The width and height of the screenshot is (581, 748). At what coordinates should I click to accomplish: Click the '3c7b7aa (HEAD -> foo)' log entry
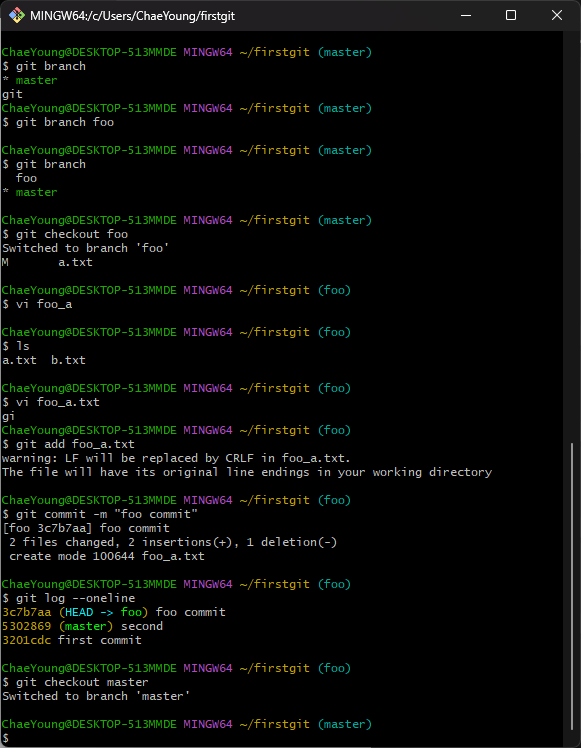click(x=114, y=612)
